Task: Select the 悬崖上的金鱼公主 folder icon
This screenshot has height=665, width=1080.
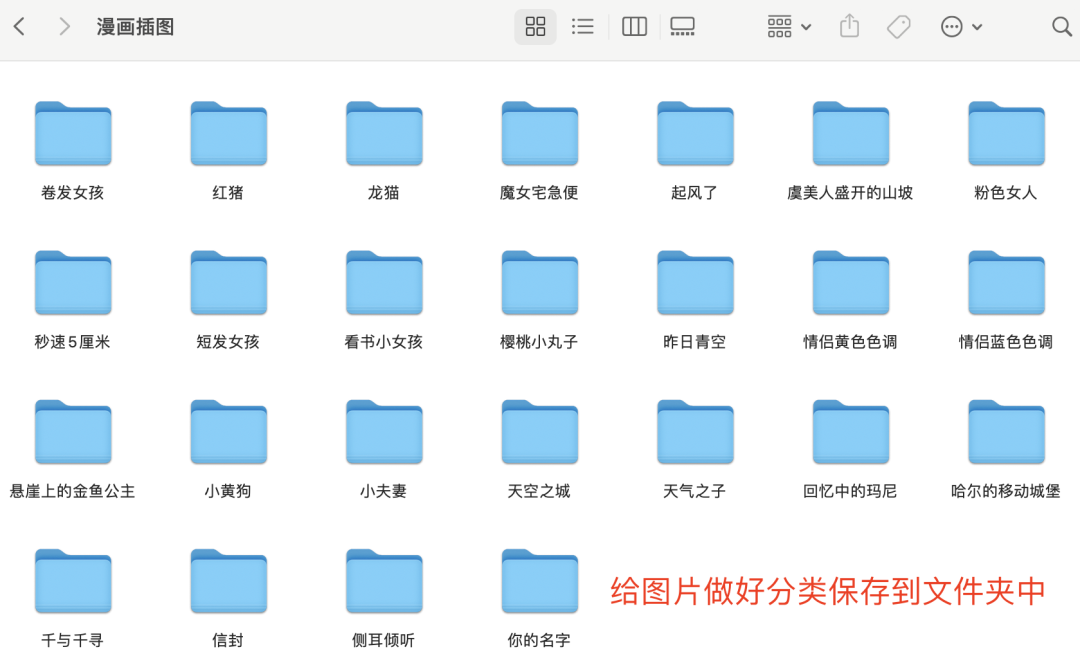Action: click(73, 432)
